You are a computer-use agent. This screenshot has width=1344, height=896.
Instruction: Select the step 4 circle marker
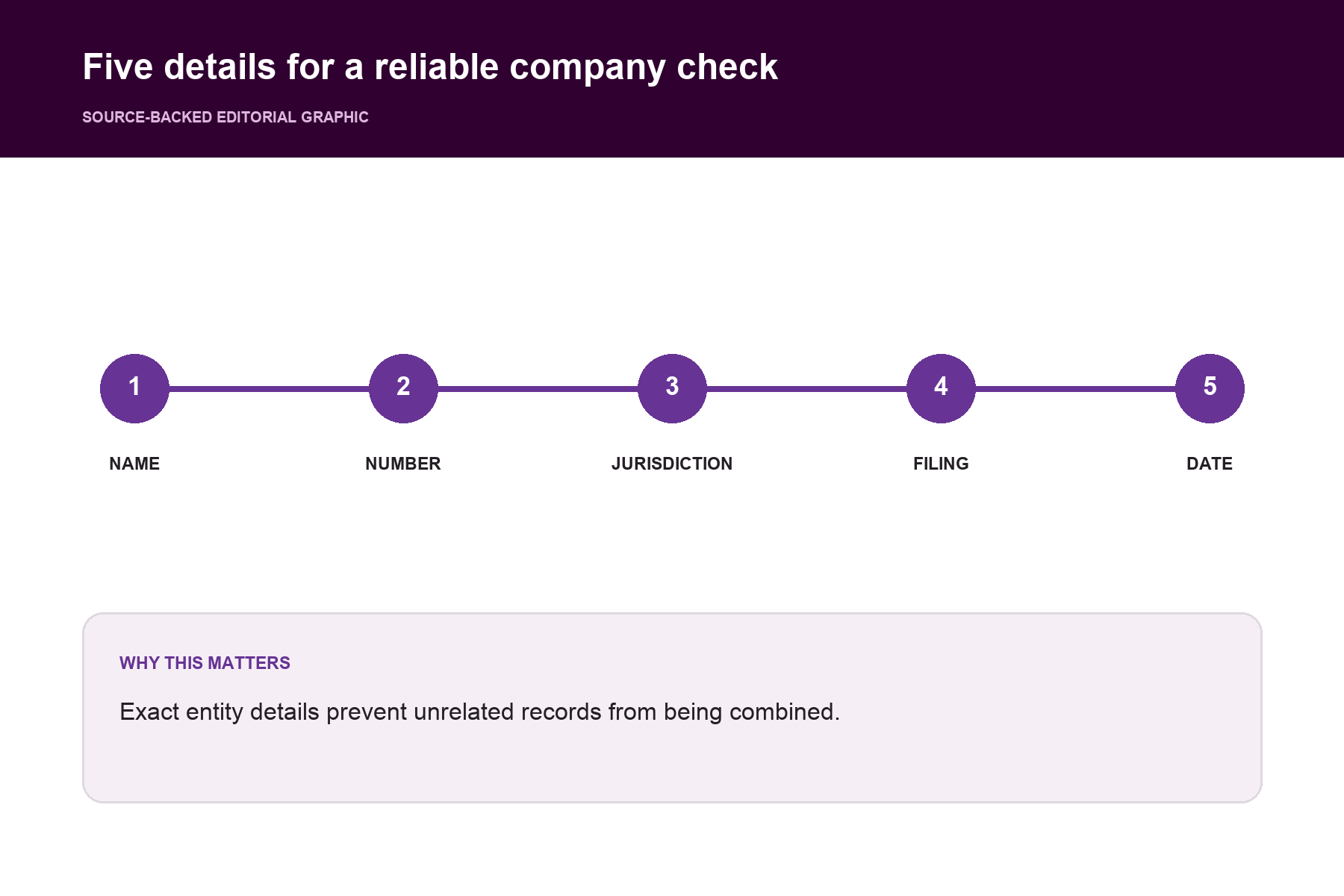pyautogui.click(x=941, y=388)
